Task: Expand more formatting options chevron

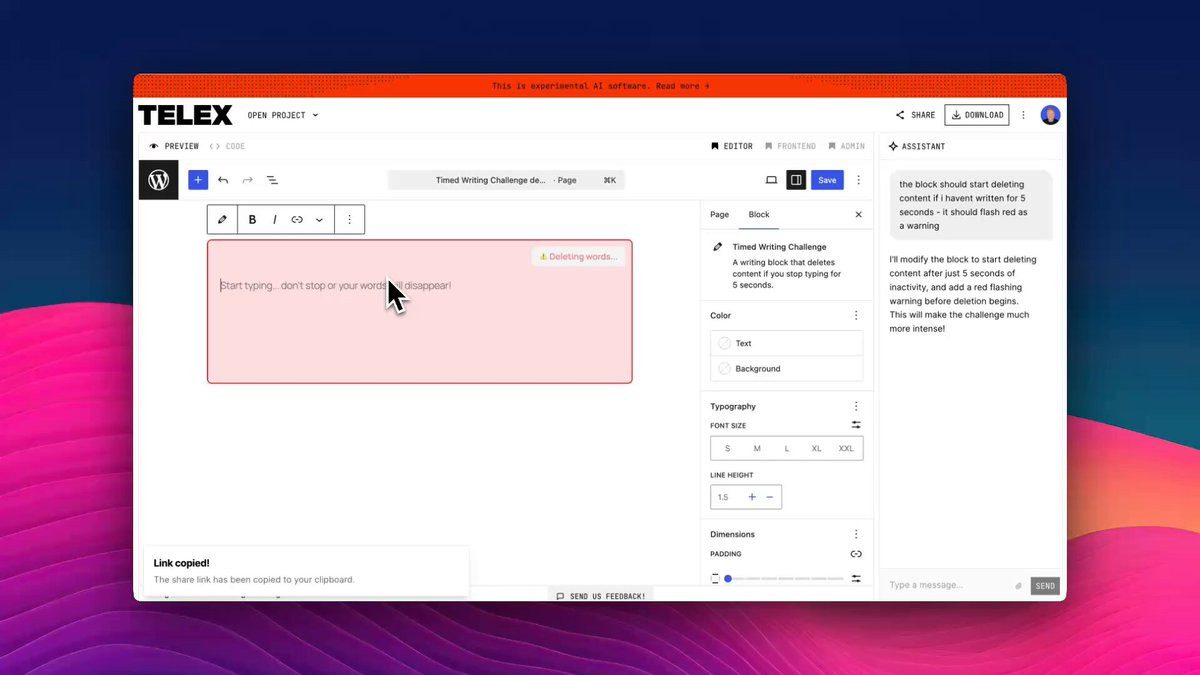Action: tap(319, 219)
